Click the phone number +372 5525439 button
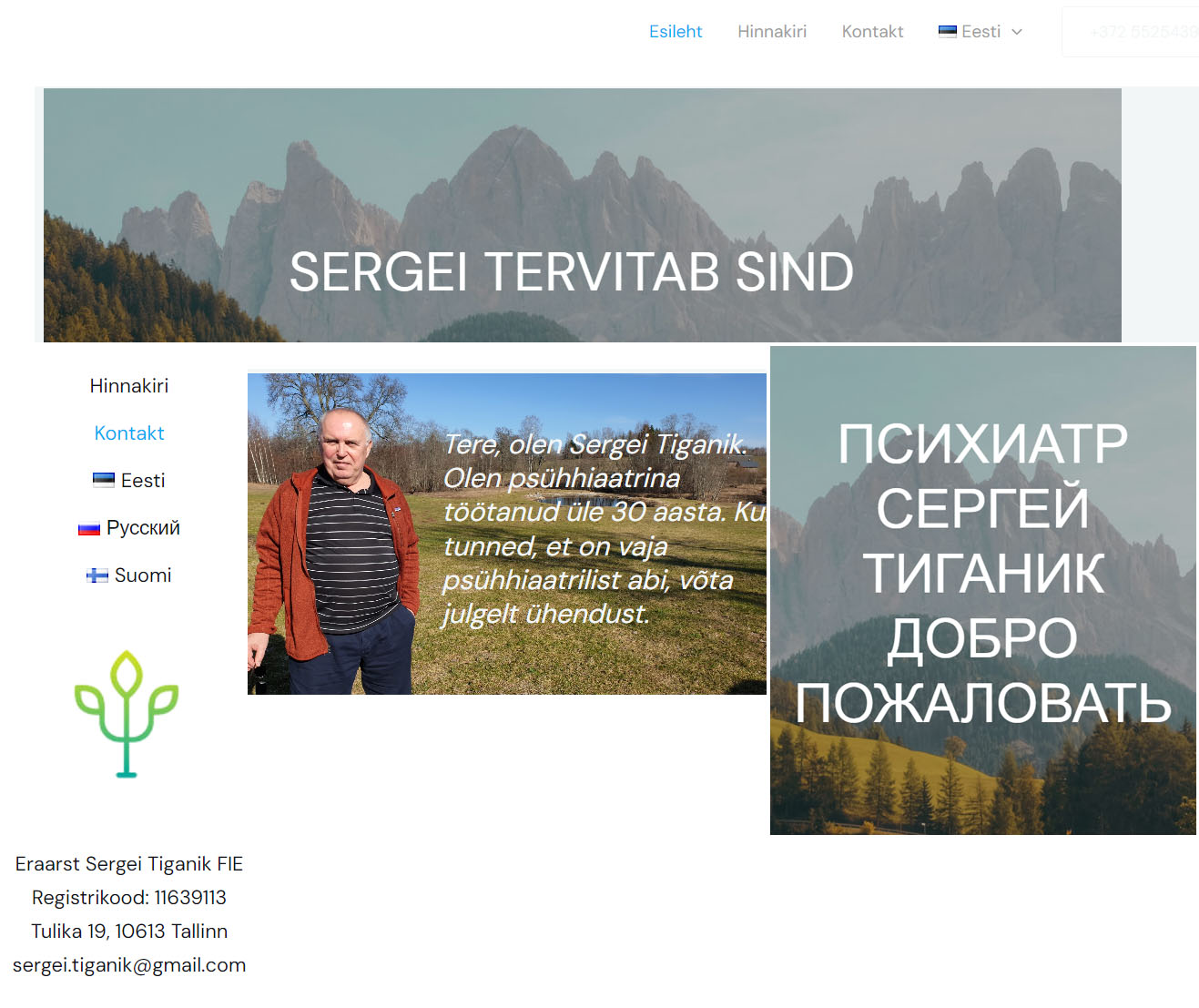The image size is (1199, 1008). pyautogui.click(x=1143, y=31)
